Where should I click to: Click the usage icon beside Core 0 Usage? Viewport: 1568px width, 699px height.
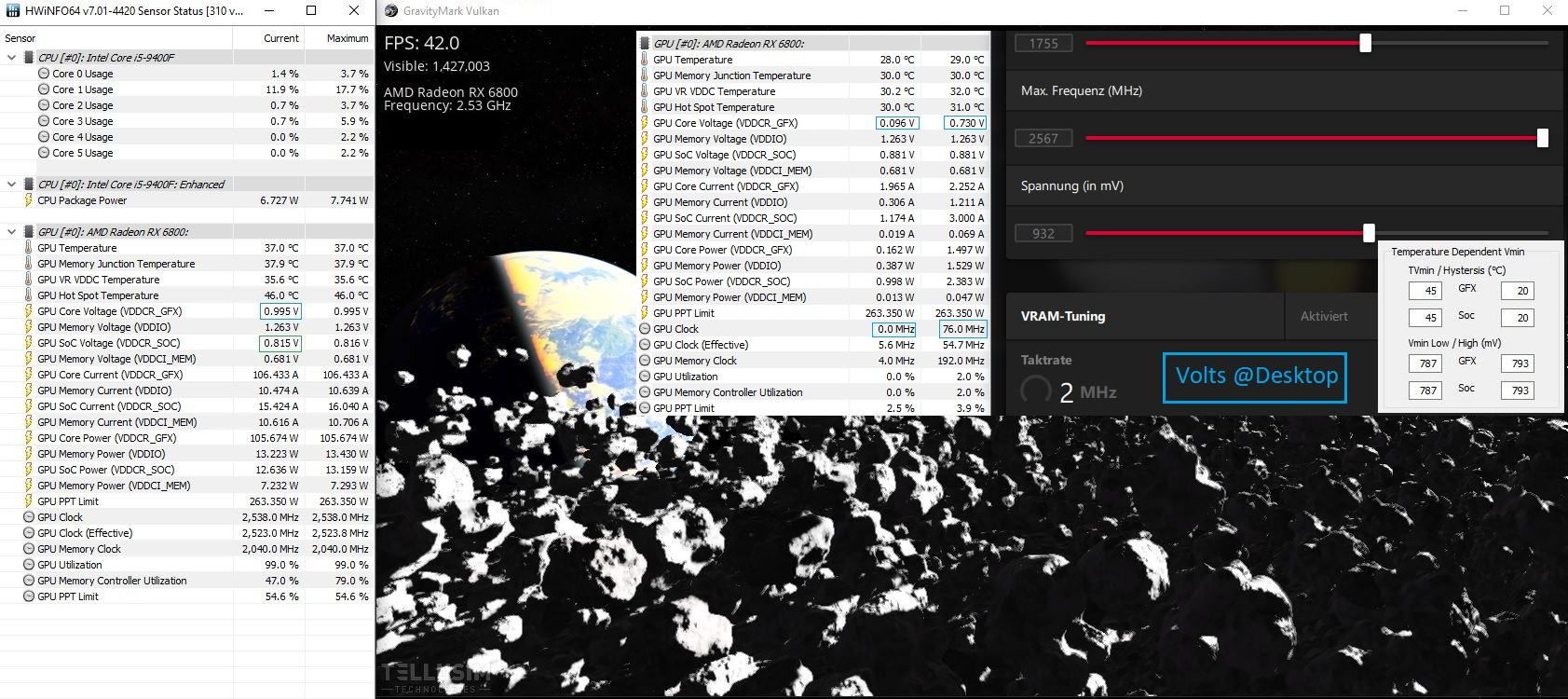click(x=44, y=74)
